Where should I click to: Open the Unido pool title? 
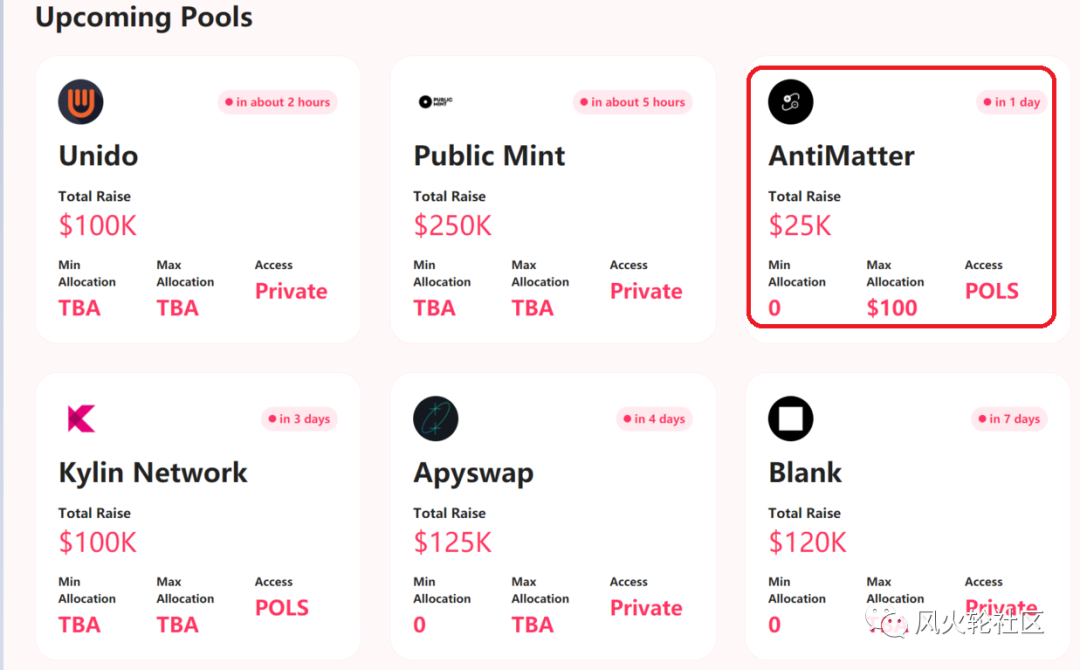pyautogui.click(x=98, y=156)
